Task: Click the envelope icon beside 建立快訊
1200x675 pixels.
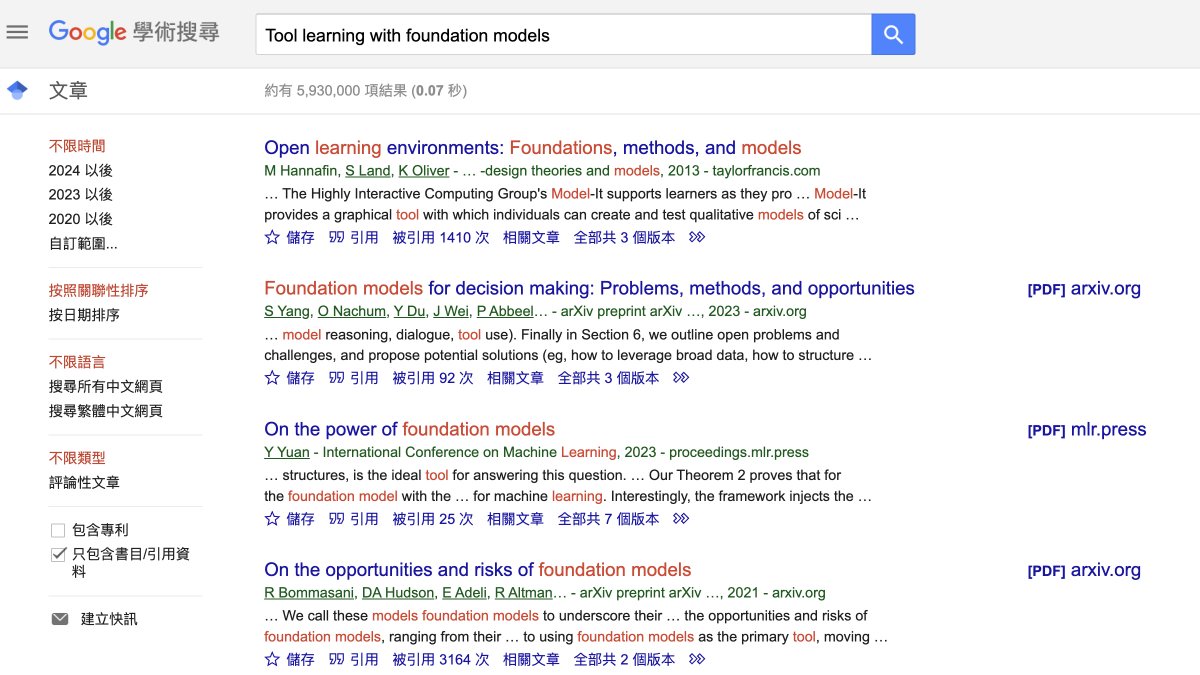Action: [x=60, y=619]
